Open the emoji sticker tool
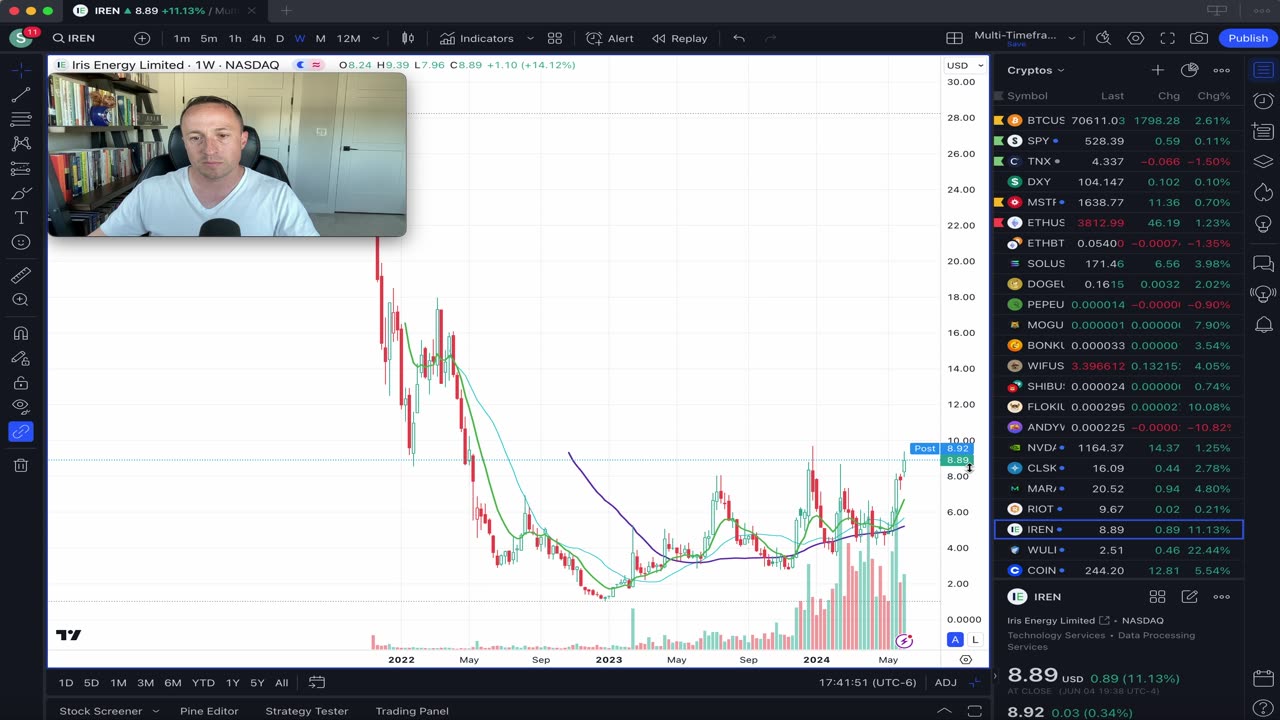The image size is (1280, 720). [x=20, y=242]
